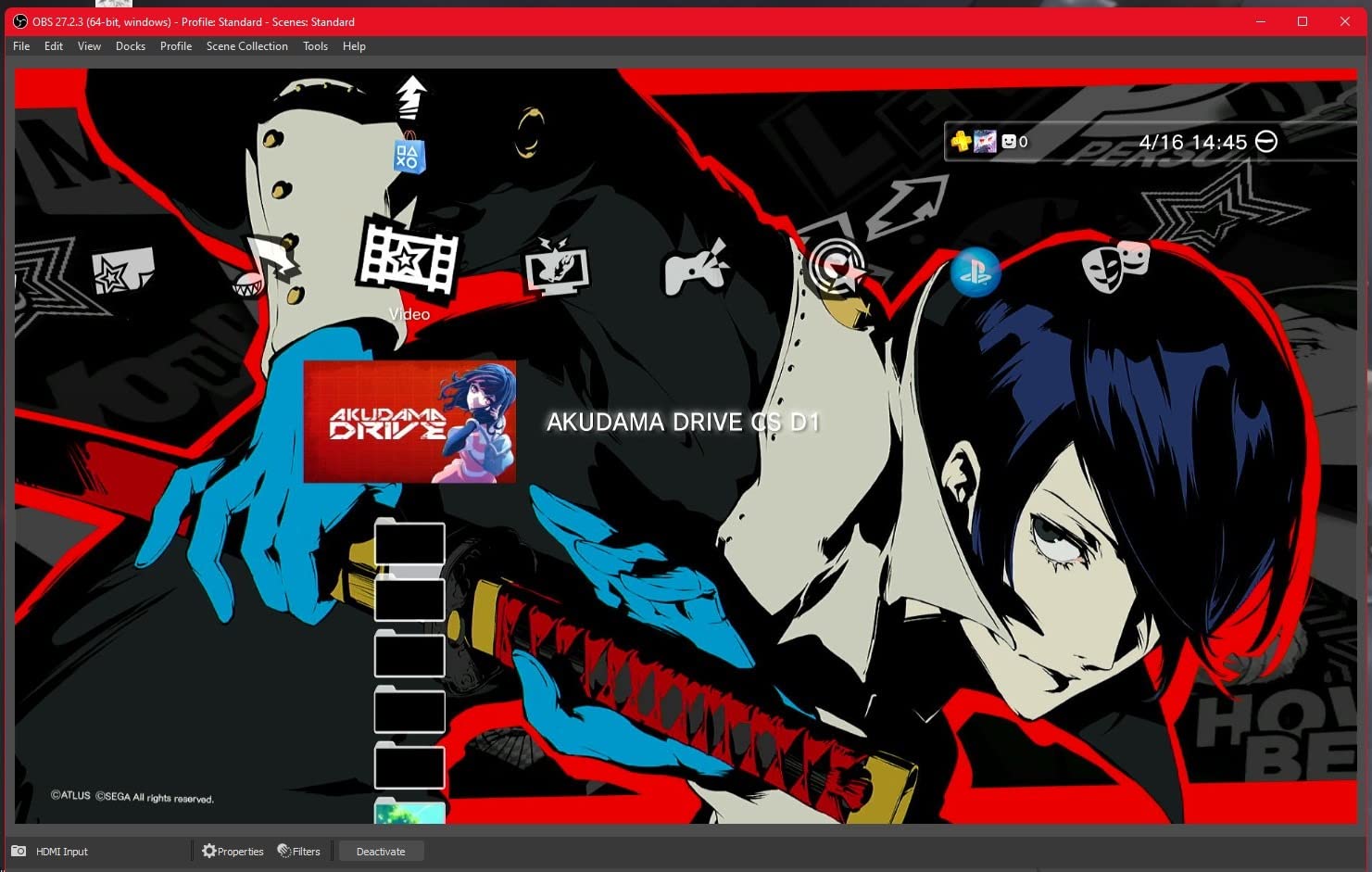Image resolution: width=1372 pixels, height=872 pixels.
Task: Click the user avatar in status bar
Action: tap(985, 141)
